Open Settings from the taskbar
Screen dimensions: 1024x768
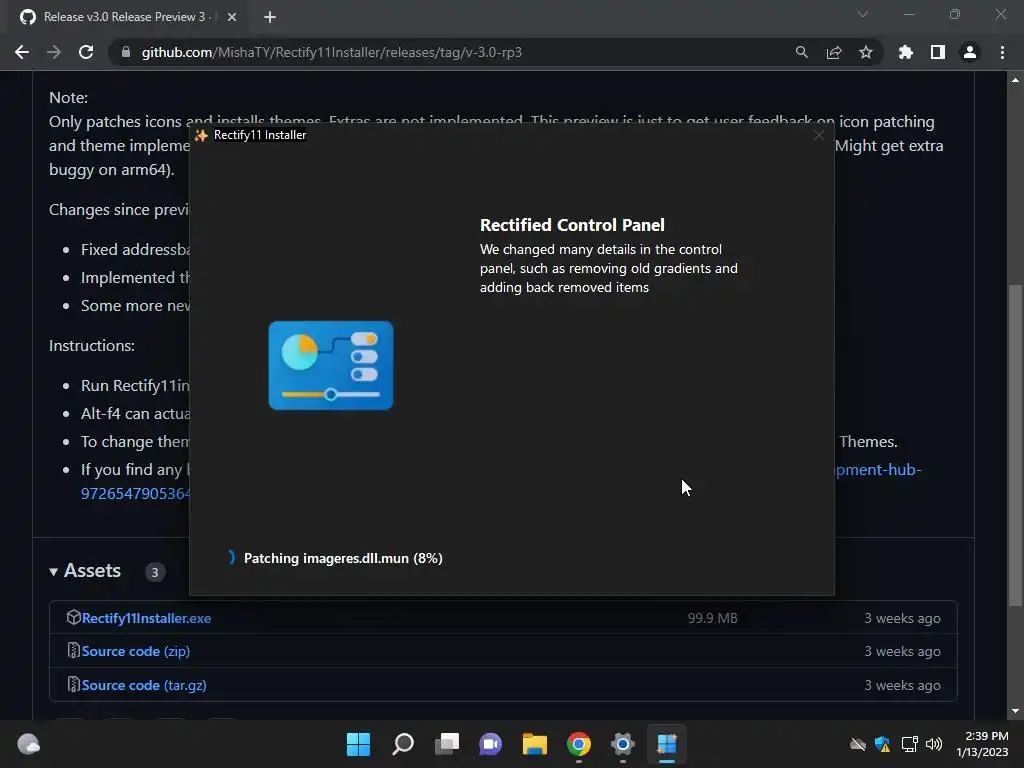623,744
